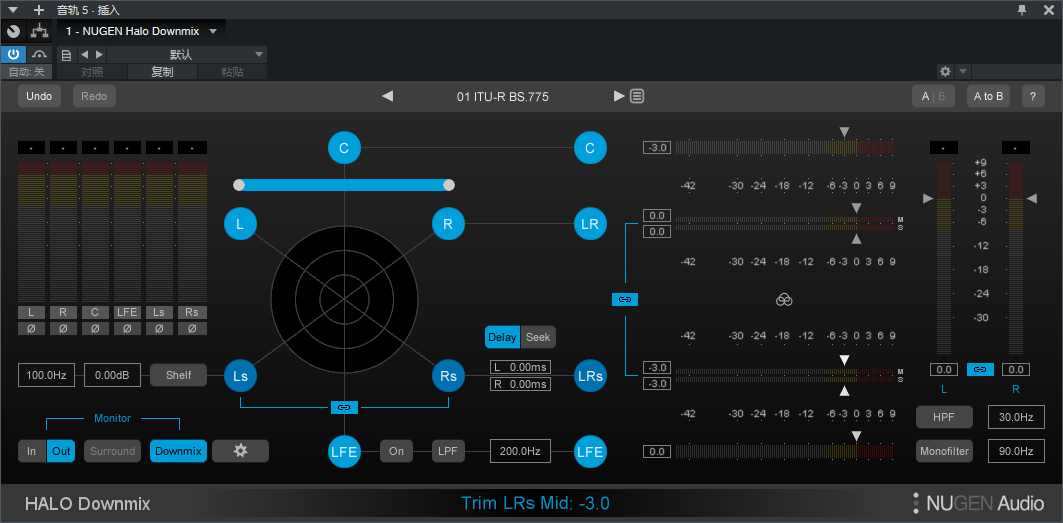This screenshot has height=523, width=1063.
Task: Open the preset list icon
Action: [x=637, y=96]
